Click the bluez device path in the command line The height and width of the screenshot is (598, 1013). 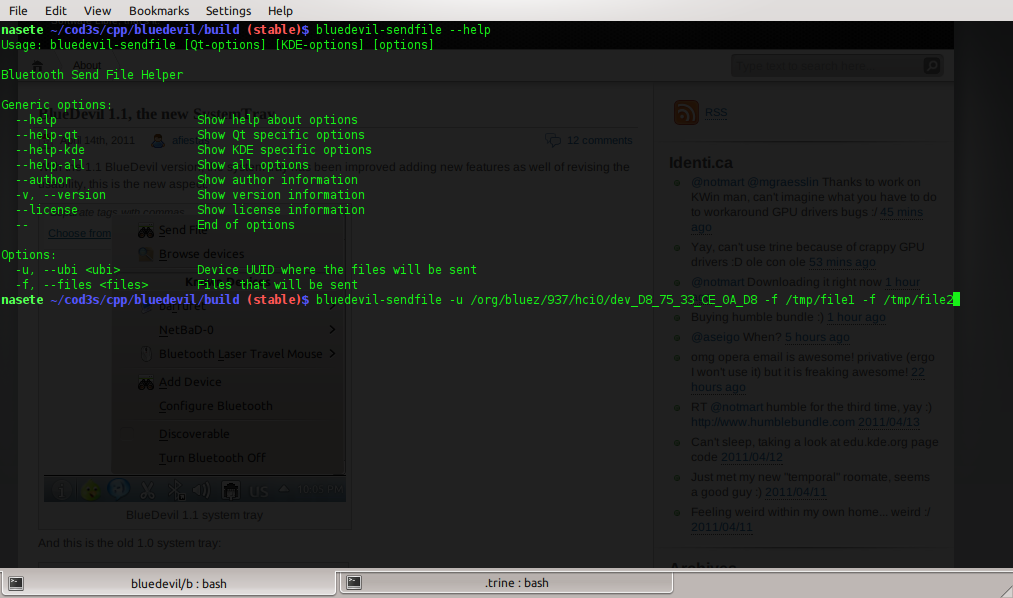coord(614,300)
